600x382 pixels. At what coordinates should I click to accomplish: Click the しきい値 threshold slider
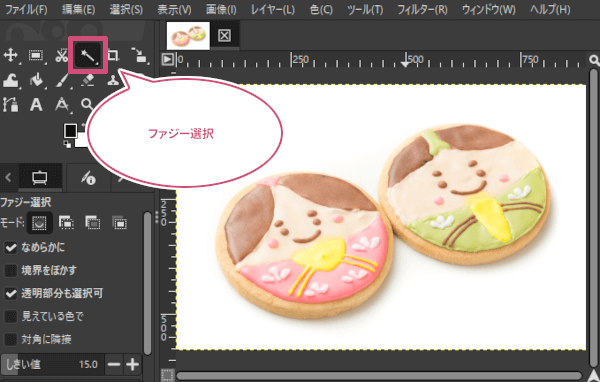52,364
